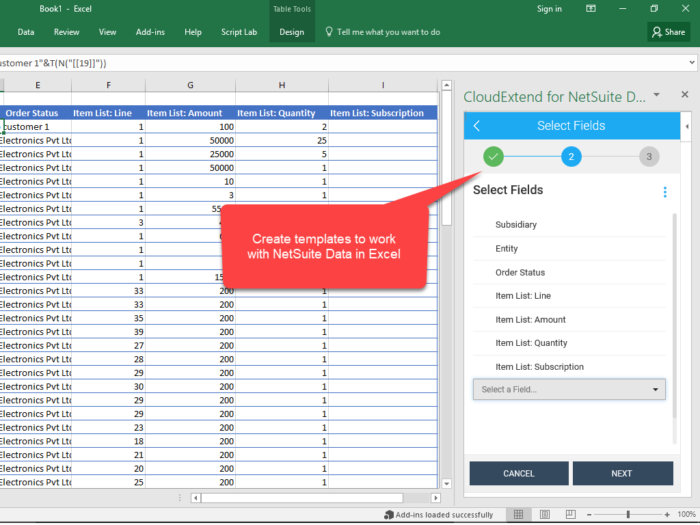Viewport: 700px width, 525px height.
Task: Click the CANCEL button
Action: tap(519, 473)
